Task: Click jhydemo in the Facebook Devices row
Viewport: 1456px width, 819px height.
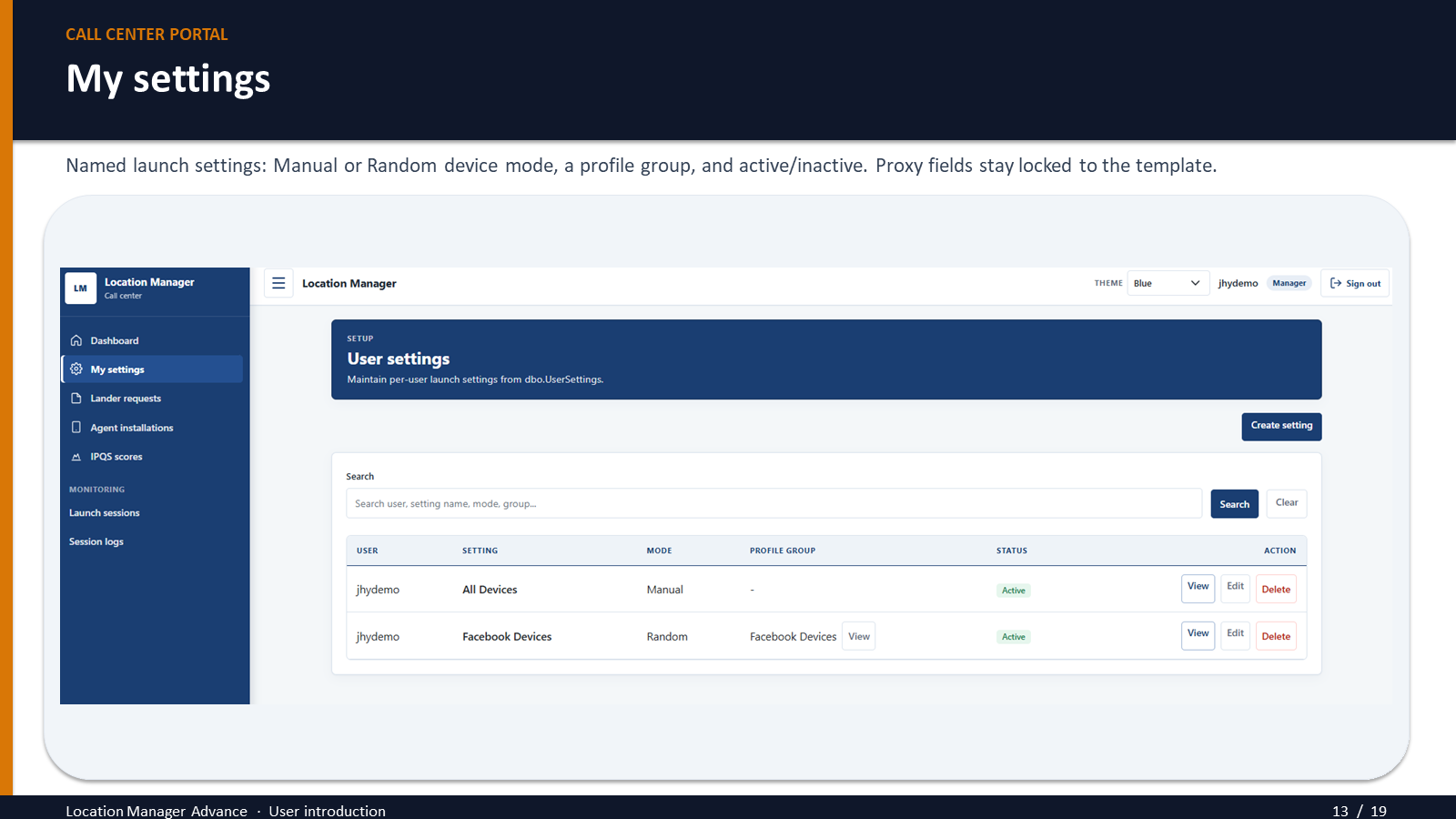Action: [x=378, y=637]
